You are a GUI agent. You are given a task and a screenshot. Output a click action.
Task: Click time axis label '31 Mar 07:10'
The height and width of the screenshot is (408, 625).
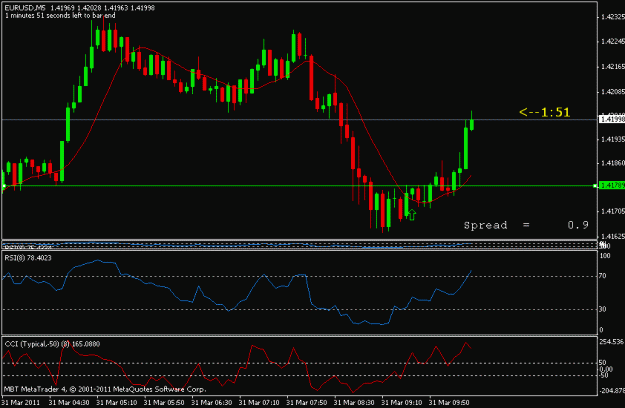coord(259,402)
